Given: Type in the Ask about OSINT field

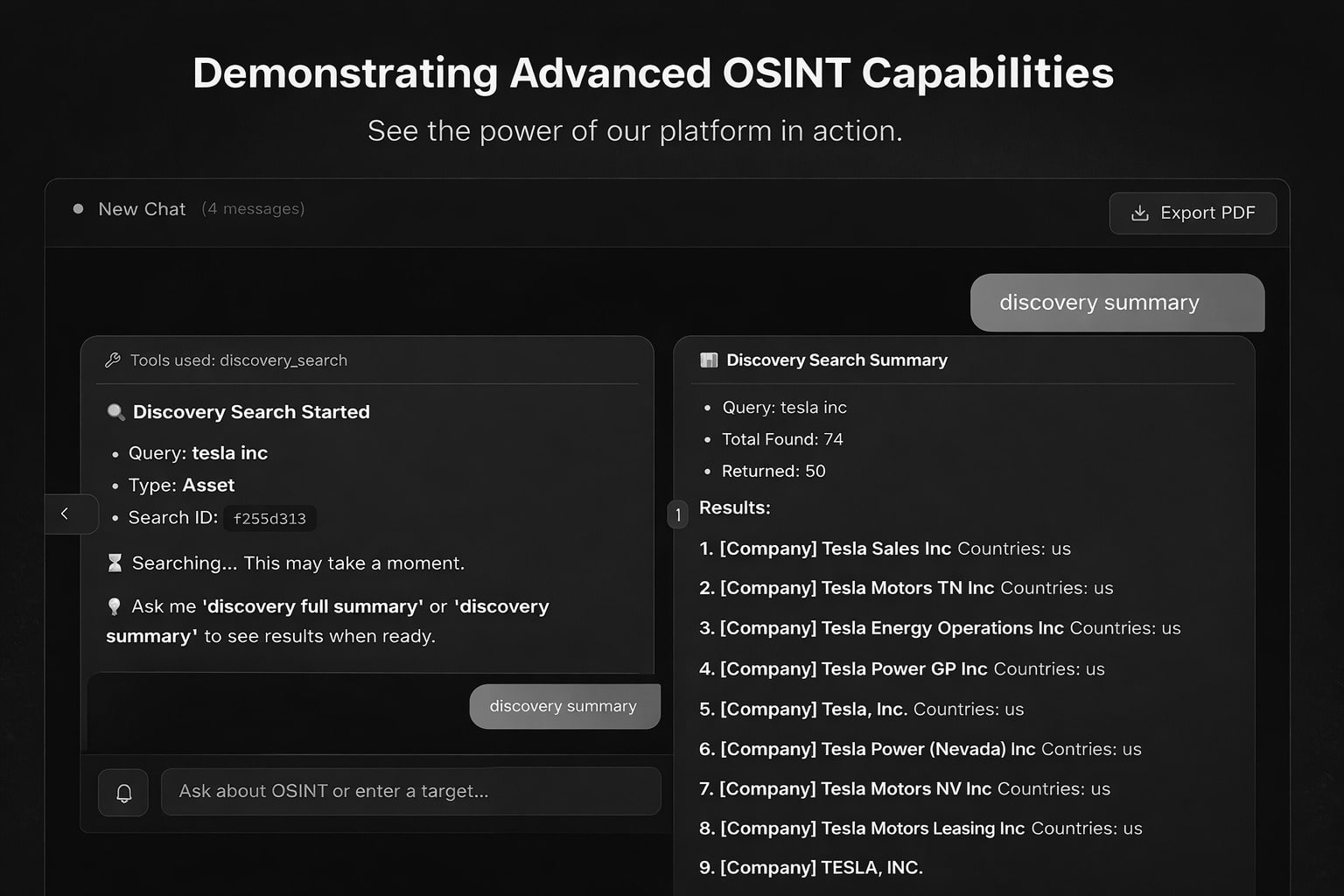Looking at the screenshot, I should pyautogui.click(x=411, y=792).
